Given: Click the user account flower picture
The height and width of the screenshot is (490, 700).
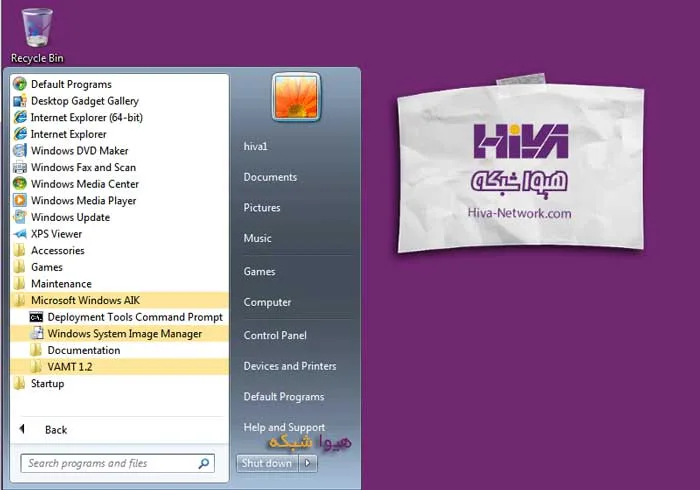Looking at the screenshot, I should coord(296,97).
